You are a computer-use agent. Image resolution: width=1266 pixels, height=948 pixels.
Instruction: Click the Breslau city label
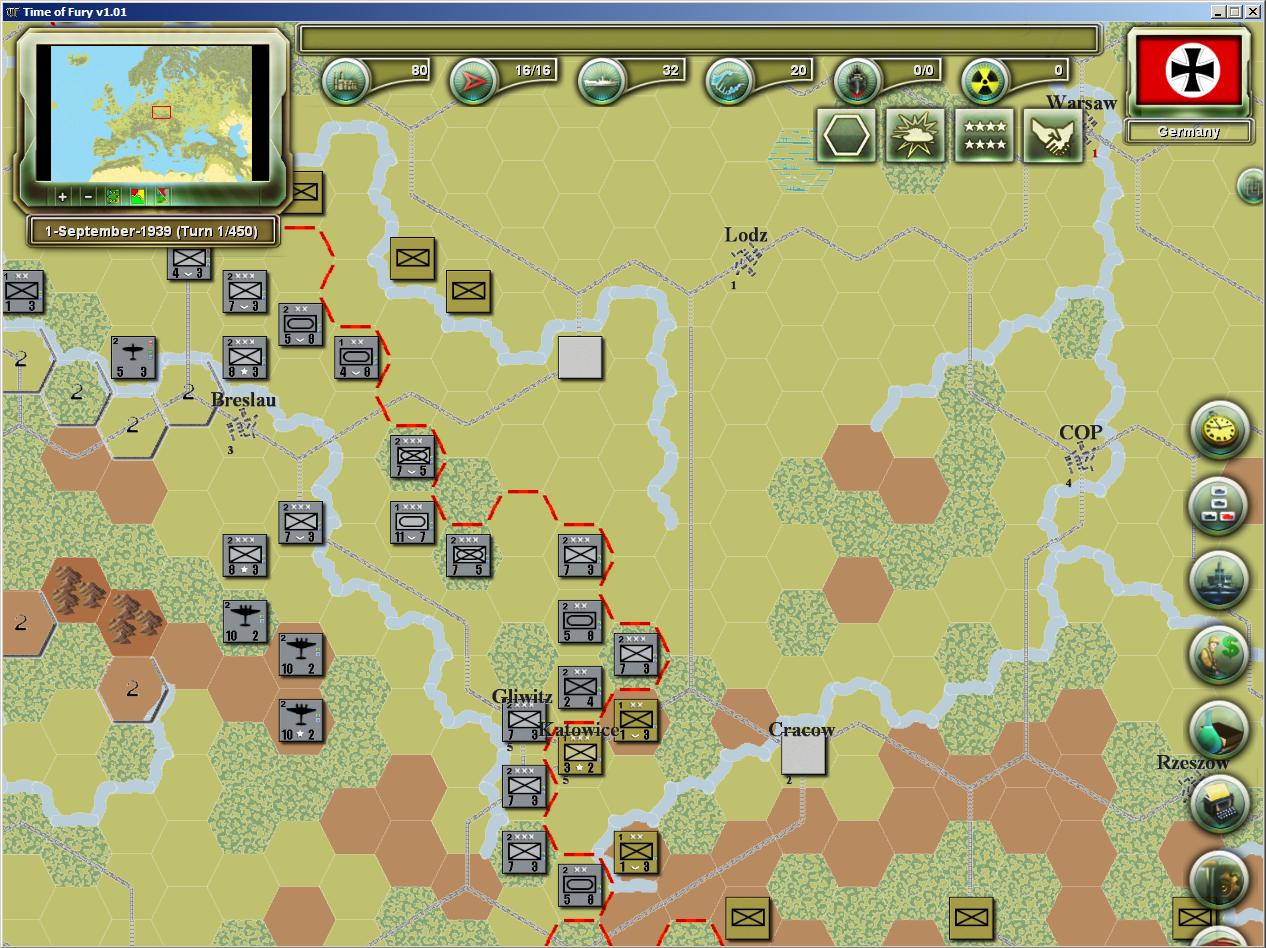point(244,400)
